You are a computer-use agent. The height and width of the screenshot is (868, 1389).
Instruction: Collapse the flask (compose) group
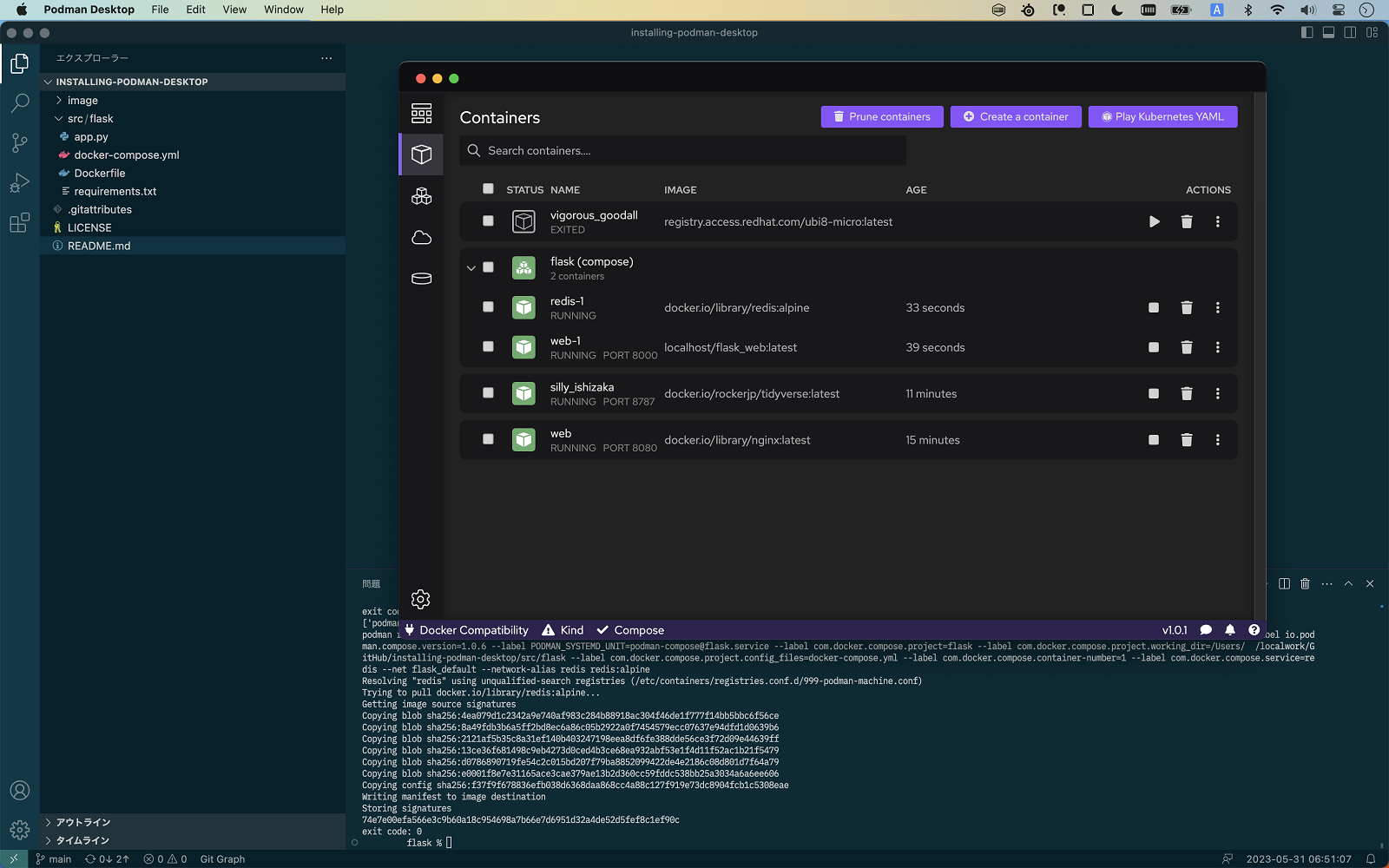click(471, 268)
